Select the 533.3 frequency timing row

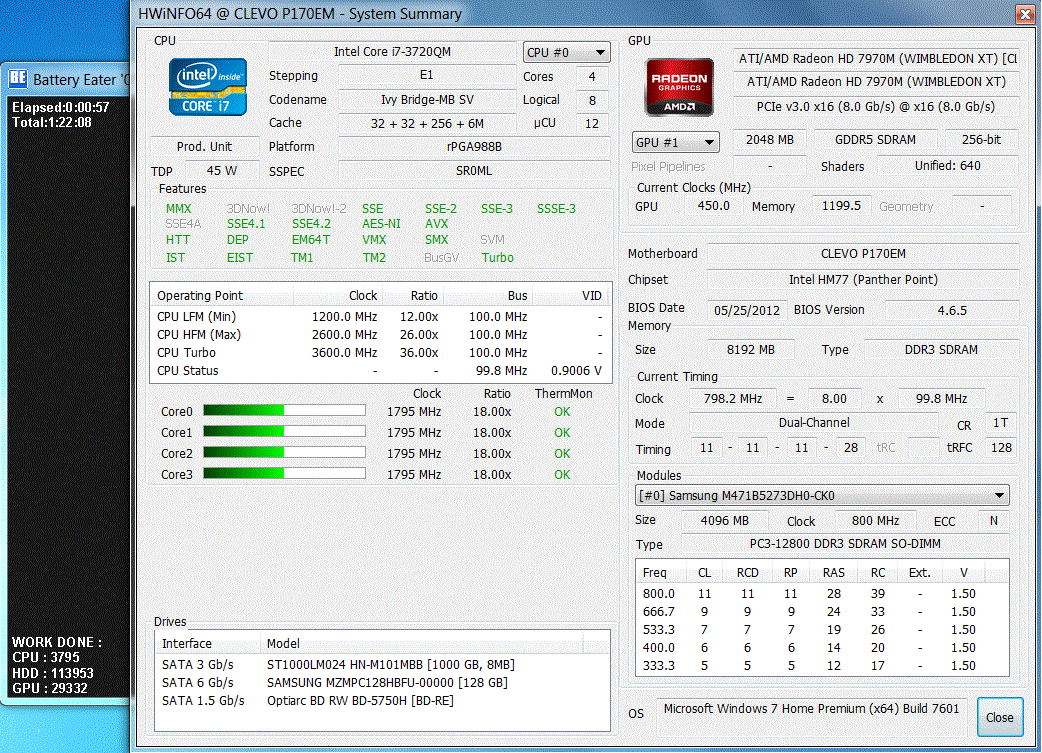pos(822,629)
